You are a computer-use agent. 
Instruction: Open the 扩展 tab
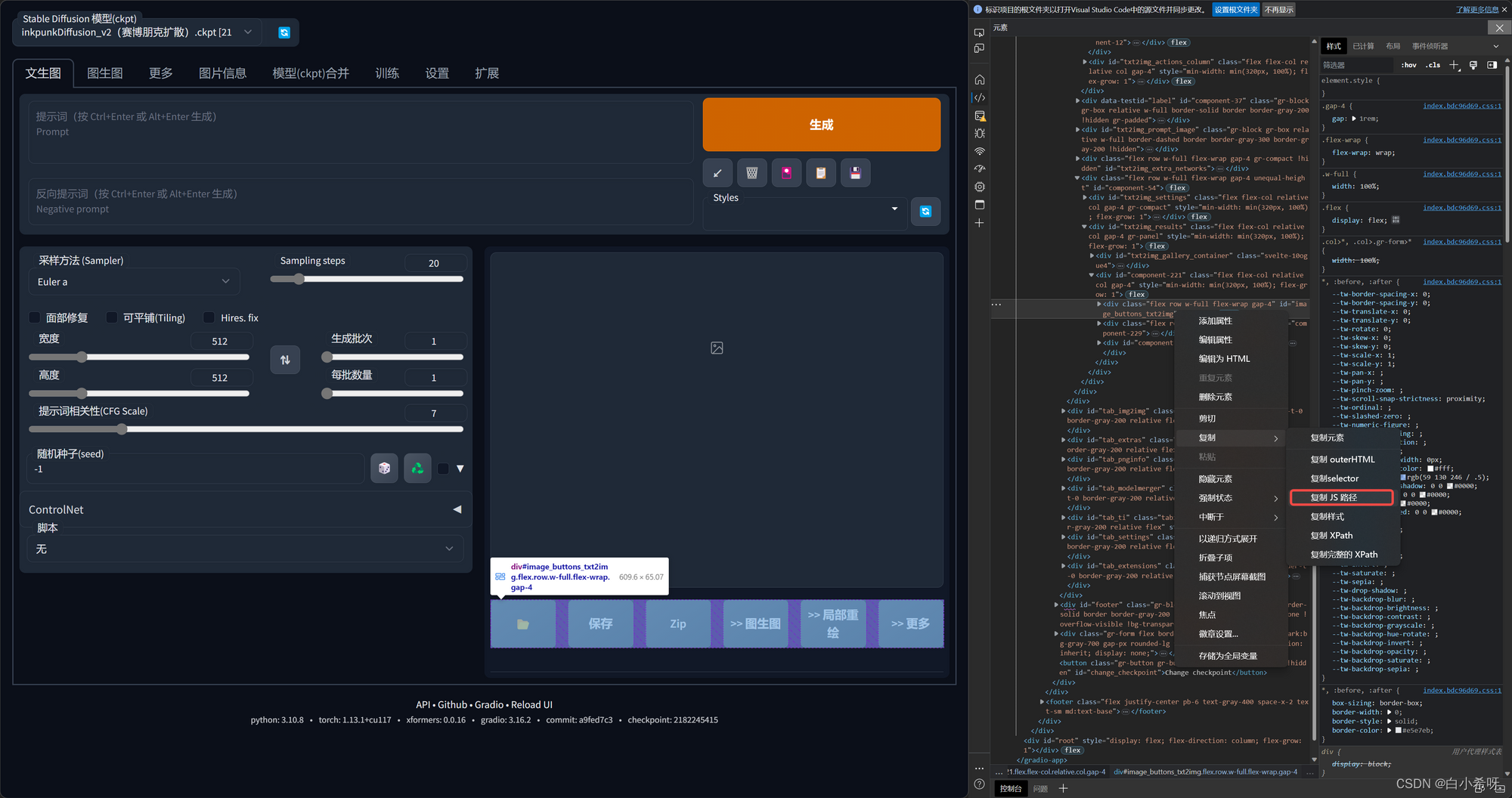pyautogui.click(x=487, y=73)
